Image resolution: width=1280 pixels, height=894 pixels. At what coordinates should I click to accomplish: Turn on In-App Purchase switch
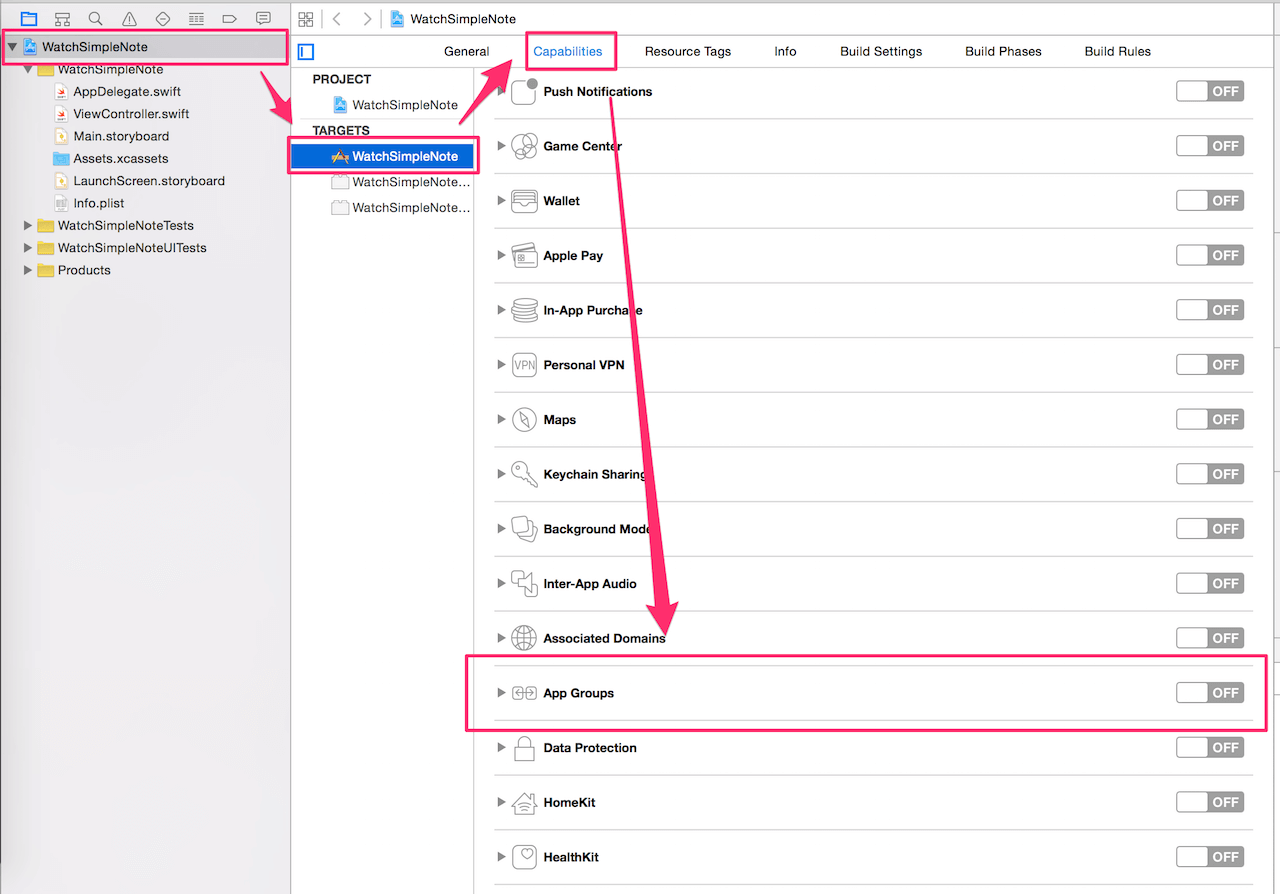click(x=1210, y=310)
